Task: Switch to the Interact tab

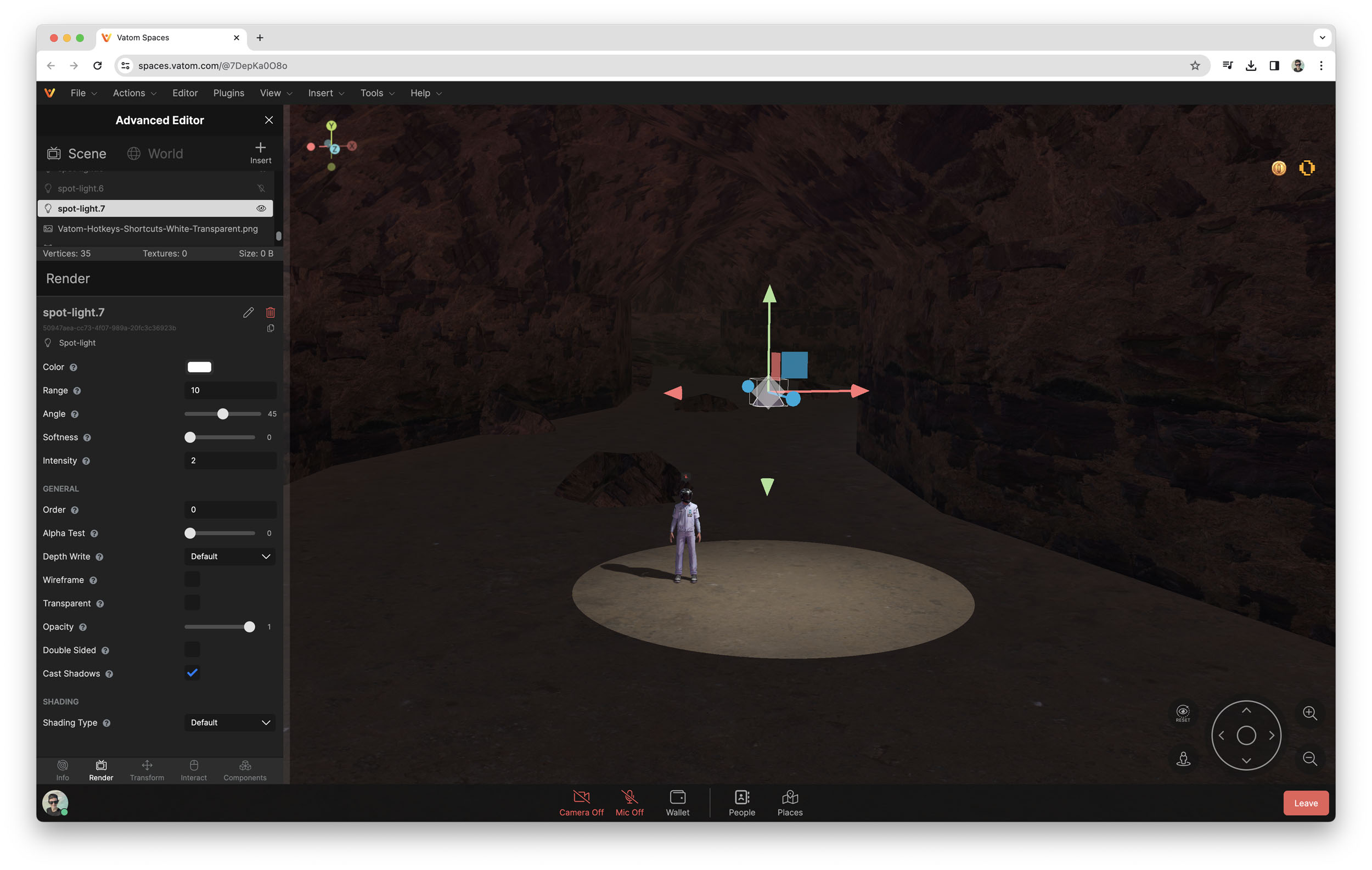Action: tap(194, 771)
